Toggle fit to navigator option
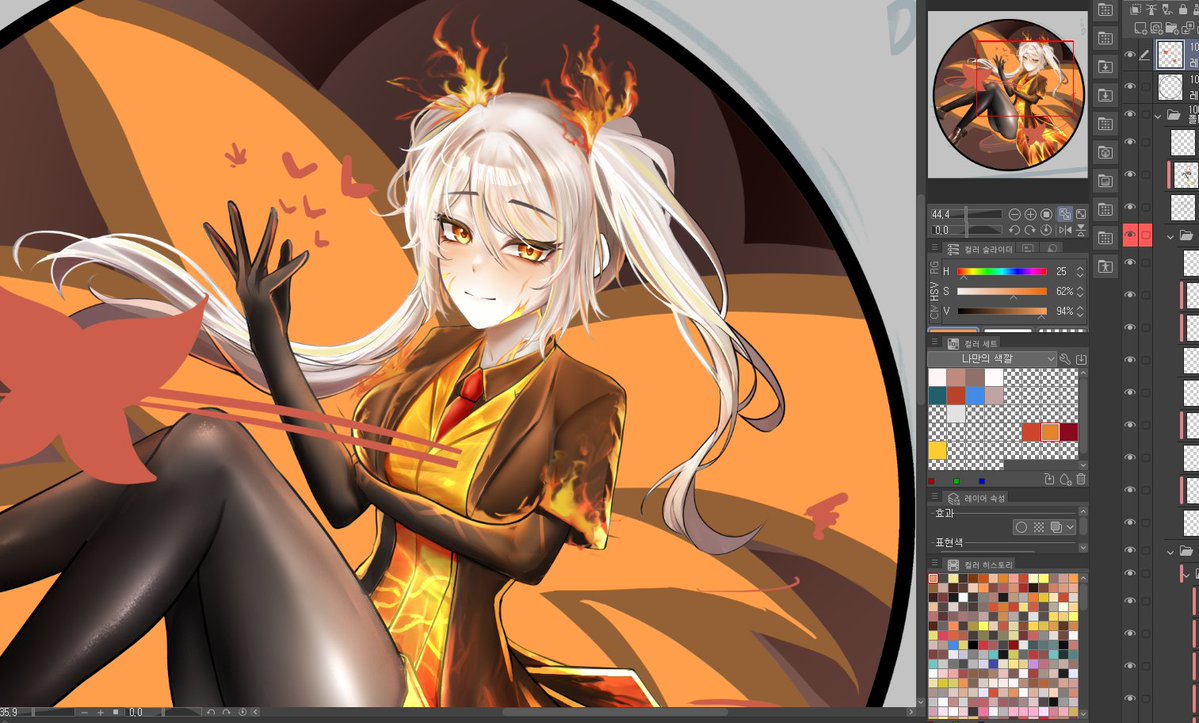The image size is (1199, 723). [x=1064, y=215]
